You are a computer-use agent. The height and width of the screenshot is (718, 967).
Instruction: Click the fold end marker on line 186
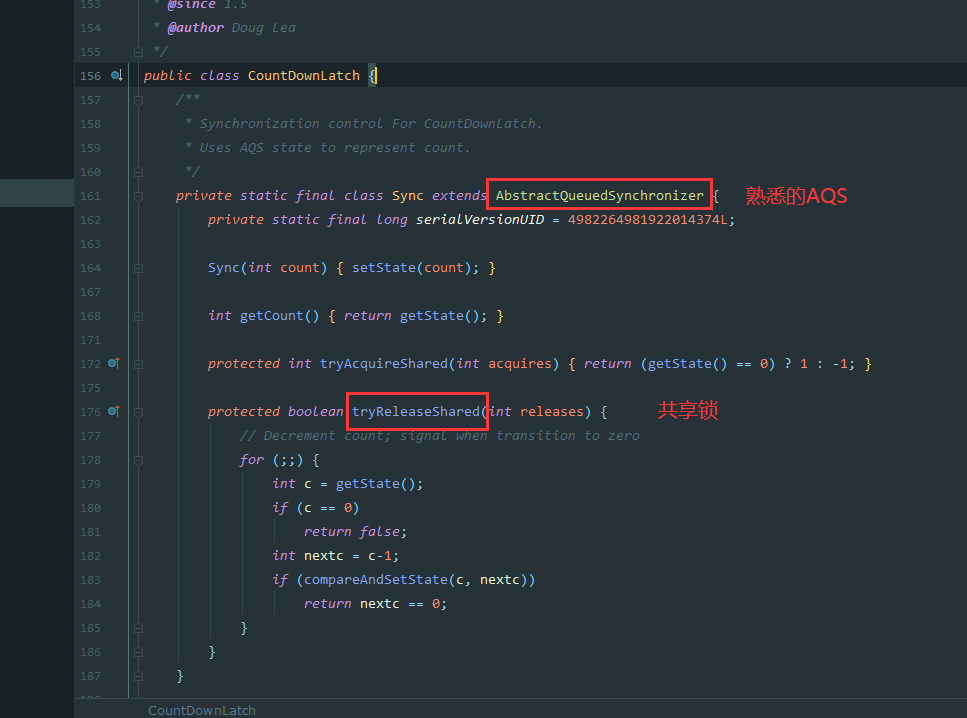click(138, 652)
